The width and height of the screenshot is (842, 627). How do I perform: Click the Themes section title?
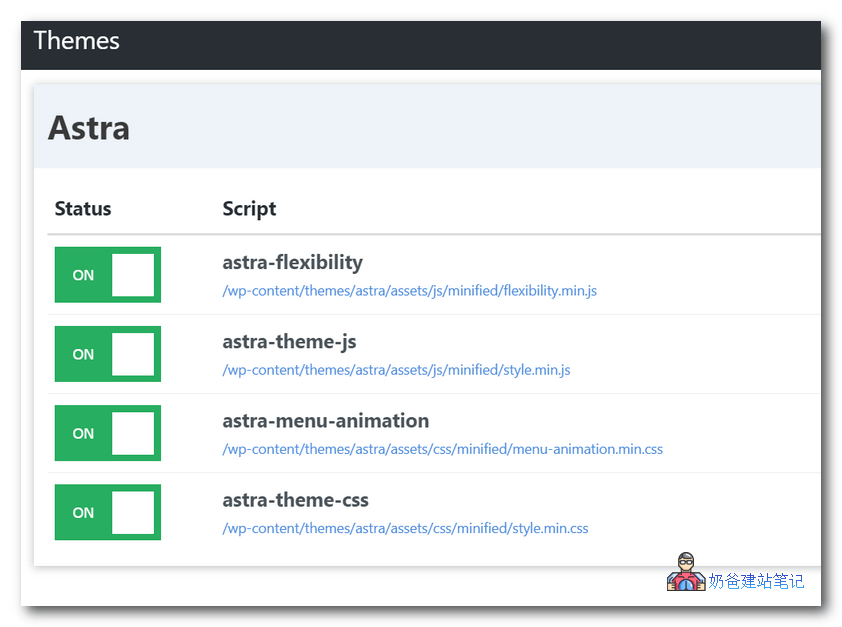coord(76,41)
